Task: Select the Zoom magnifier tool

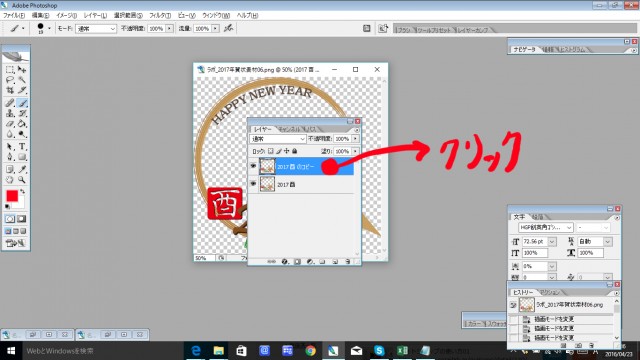Action: pos(22,180)
